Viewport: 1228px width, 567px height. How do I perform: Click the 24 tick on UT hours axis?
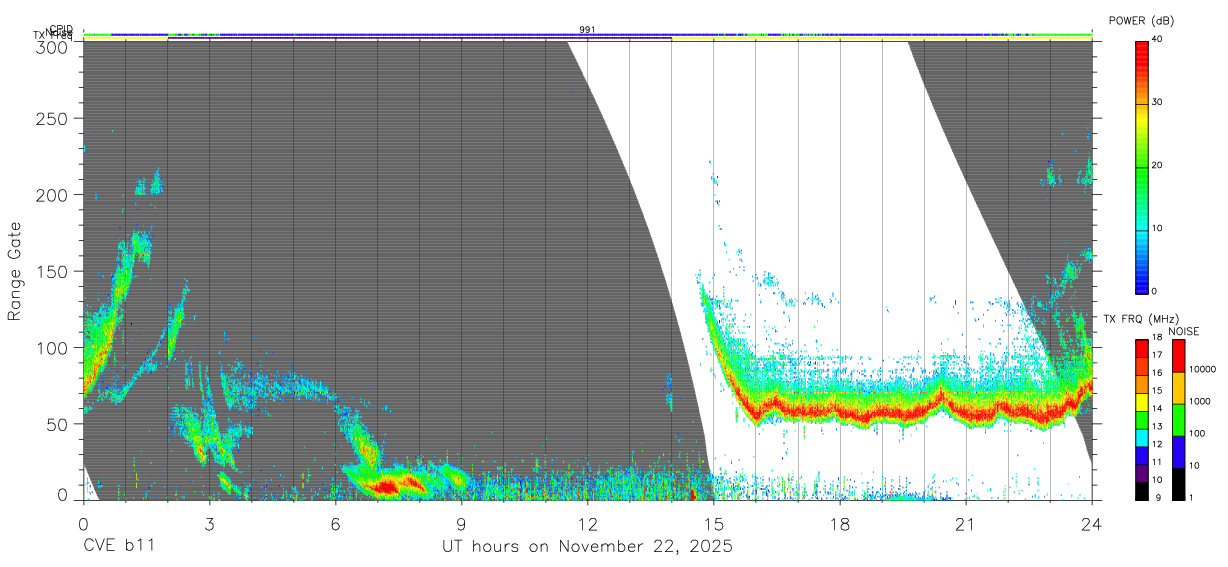tap(1091, 524)
